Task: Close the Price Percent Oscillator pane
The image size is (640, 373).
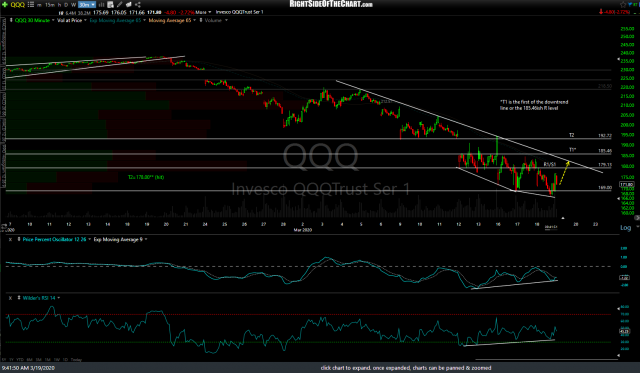Action: tap(10, 240)
